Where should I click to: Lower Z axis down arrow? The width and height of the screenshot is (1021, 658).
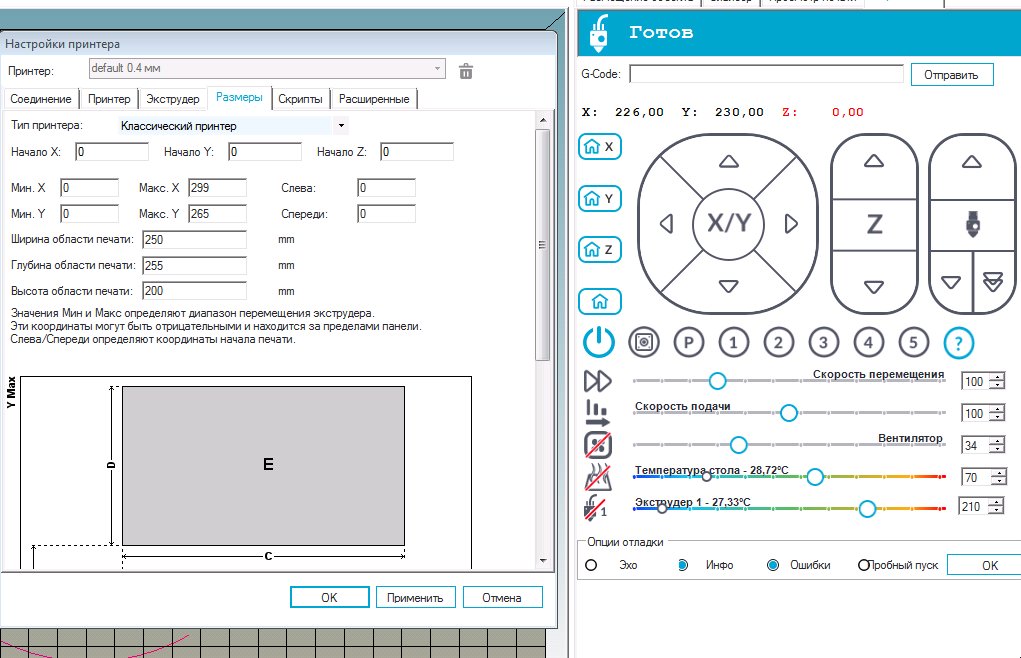[x=874, y=286]
